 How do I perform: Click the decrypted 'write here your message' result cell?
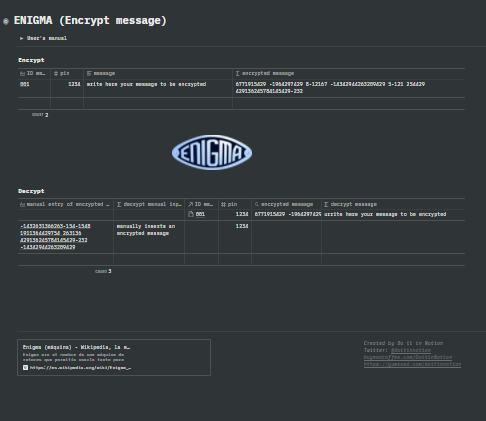[x=393, y=215]
